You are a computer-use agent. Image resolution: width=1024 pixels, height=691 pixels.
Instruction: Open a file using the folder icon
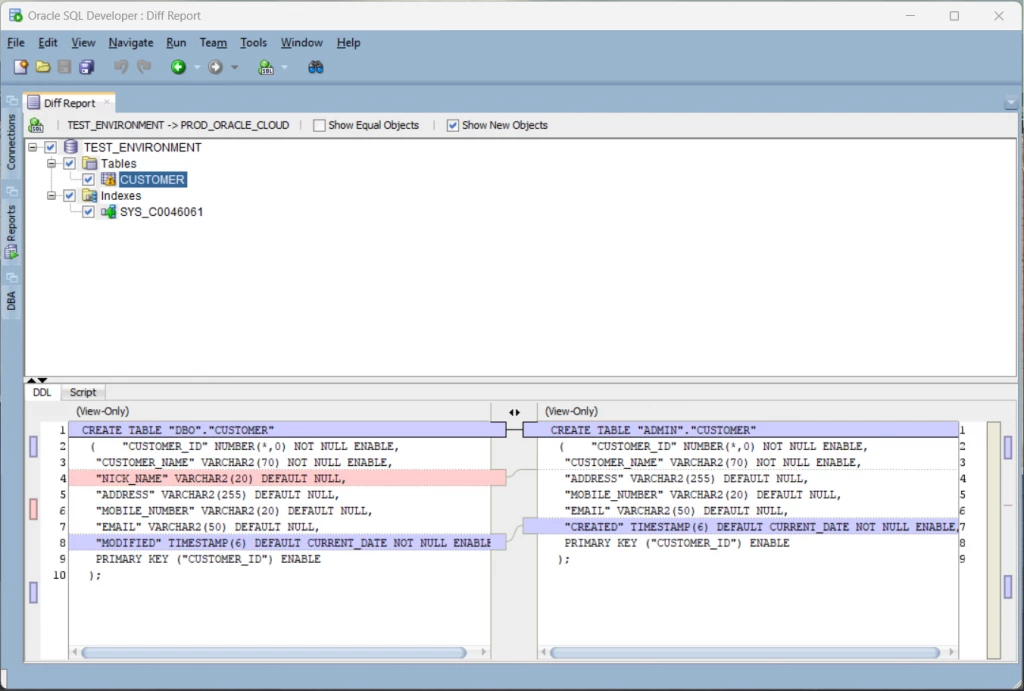[43, 67]
